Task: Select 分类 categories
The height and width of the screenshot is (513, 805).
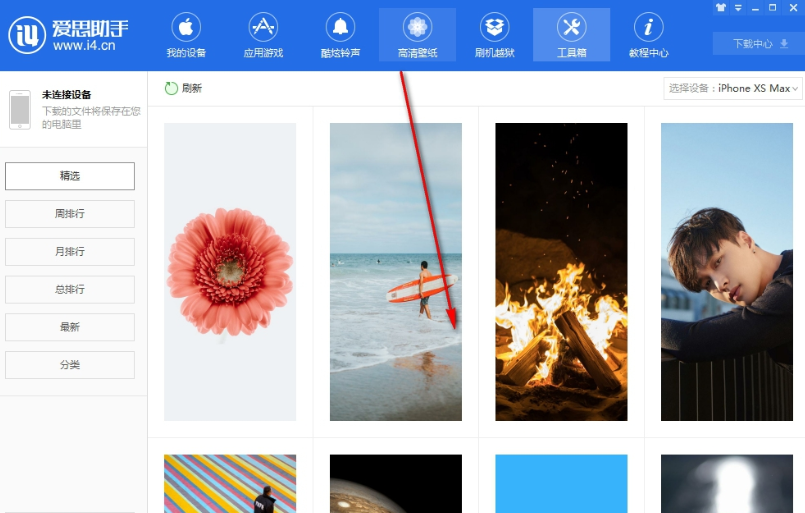Action: [70, 365]
